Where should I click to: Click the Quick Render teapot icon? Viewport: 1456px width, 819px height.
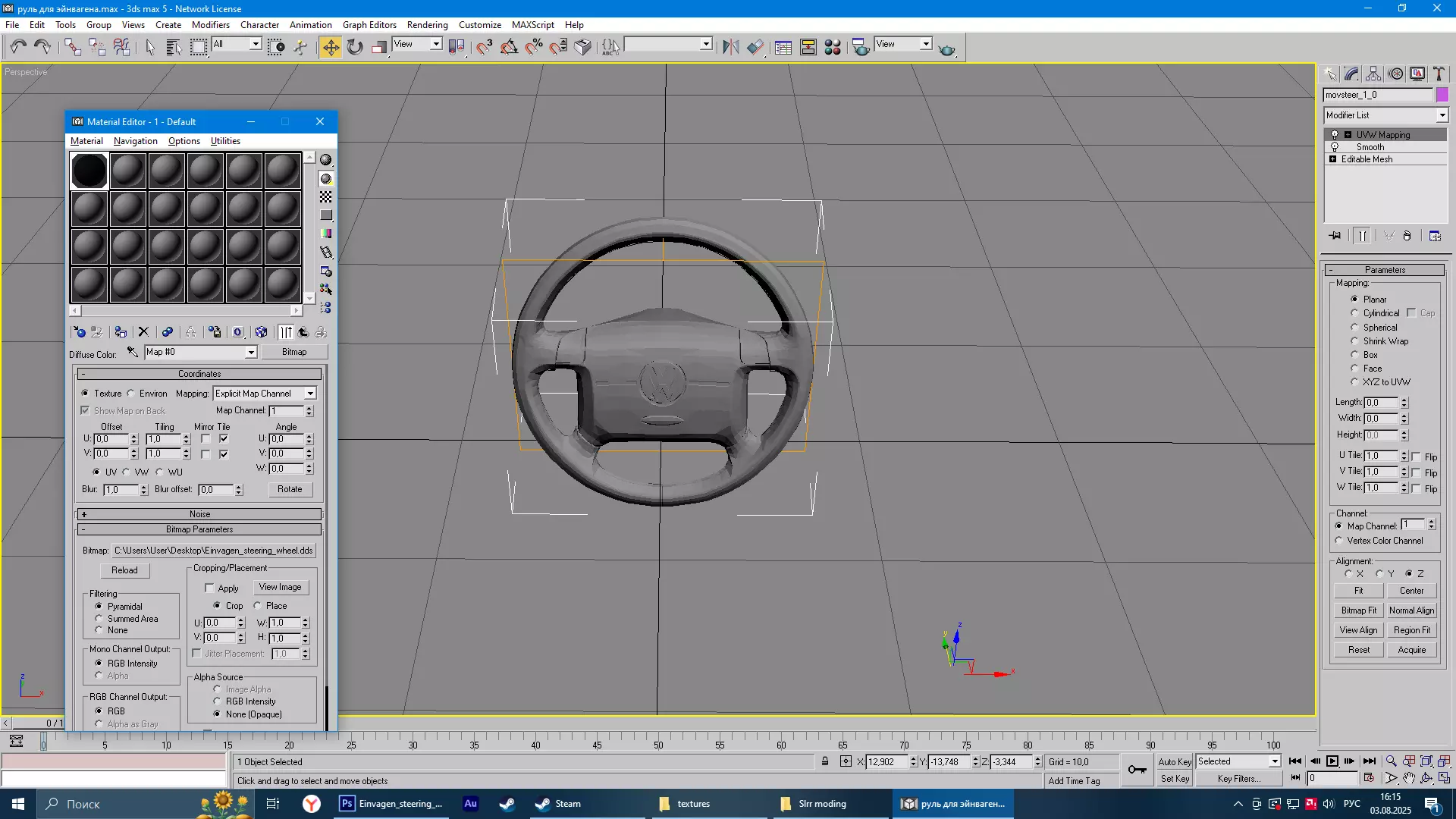tap(947, 49)
